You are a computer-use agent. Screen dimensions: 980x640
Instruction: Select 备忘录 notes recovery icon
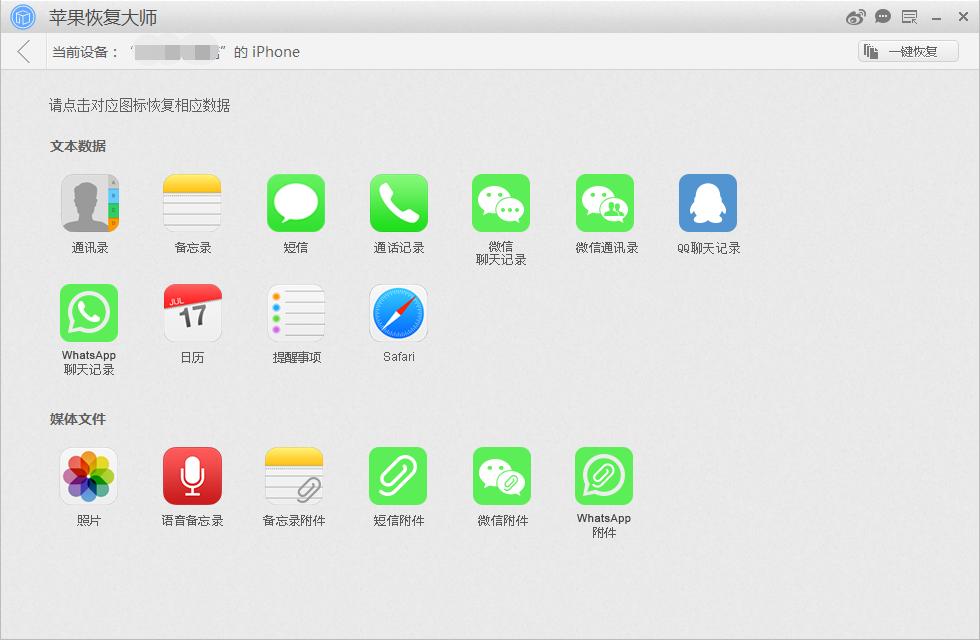(192, 203)
